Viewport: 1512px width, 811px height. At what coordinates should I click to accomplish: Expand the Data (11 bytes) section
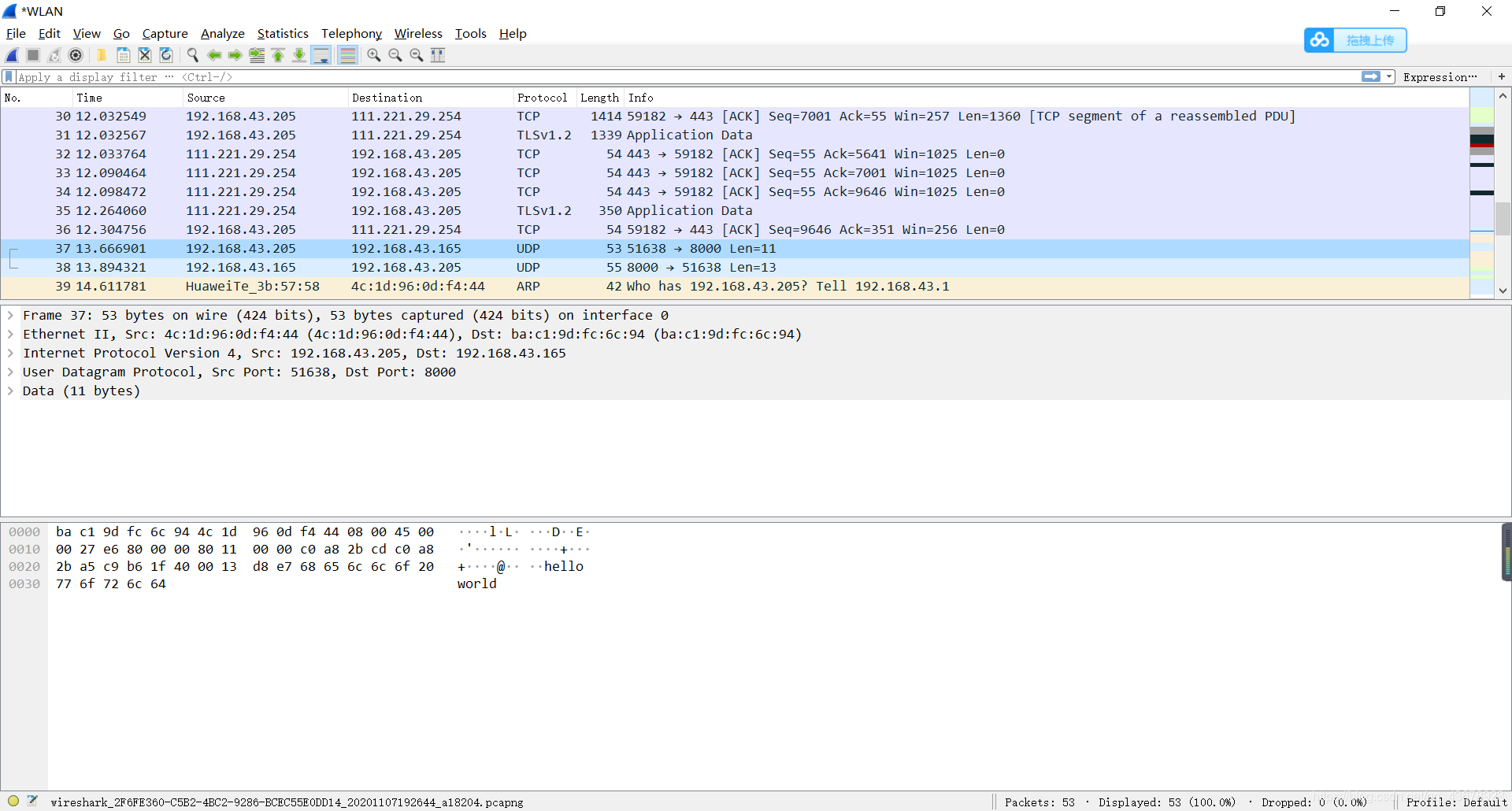10,391
